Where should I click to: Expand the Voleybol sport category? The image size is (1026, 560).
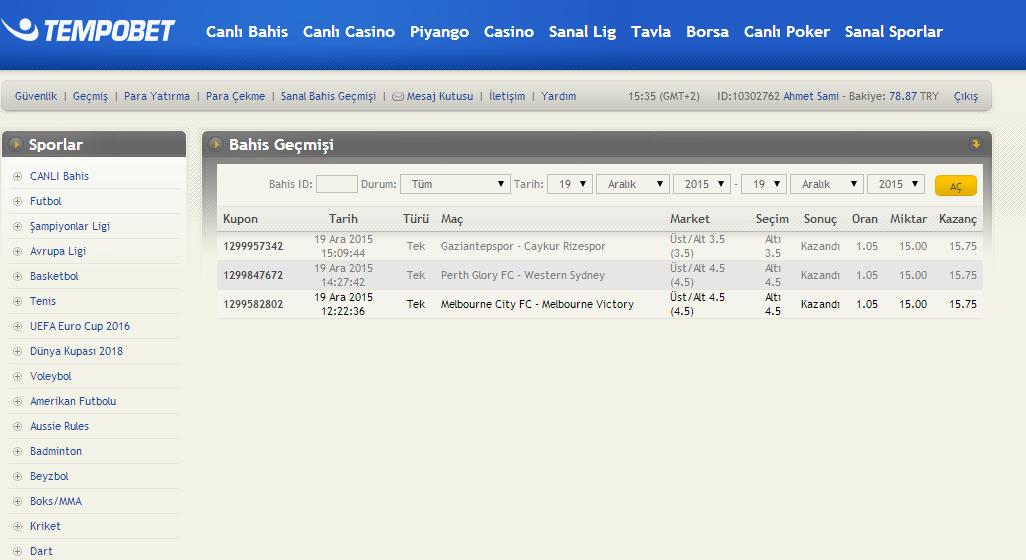click(x=50, y=376)
